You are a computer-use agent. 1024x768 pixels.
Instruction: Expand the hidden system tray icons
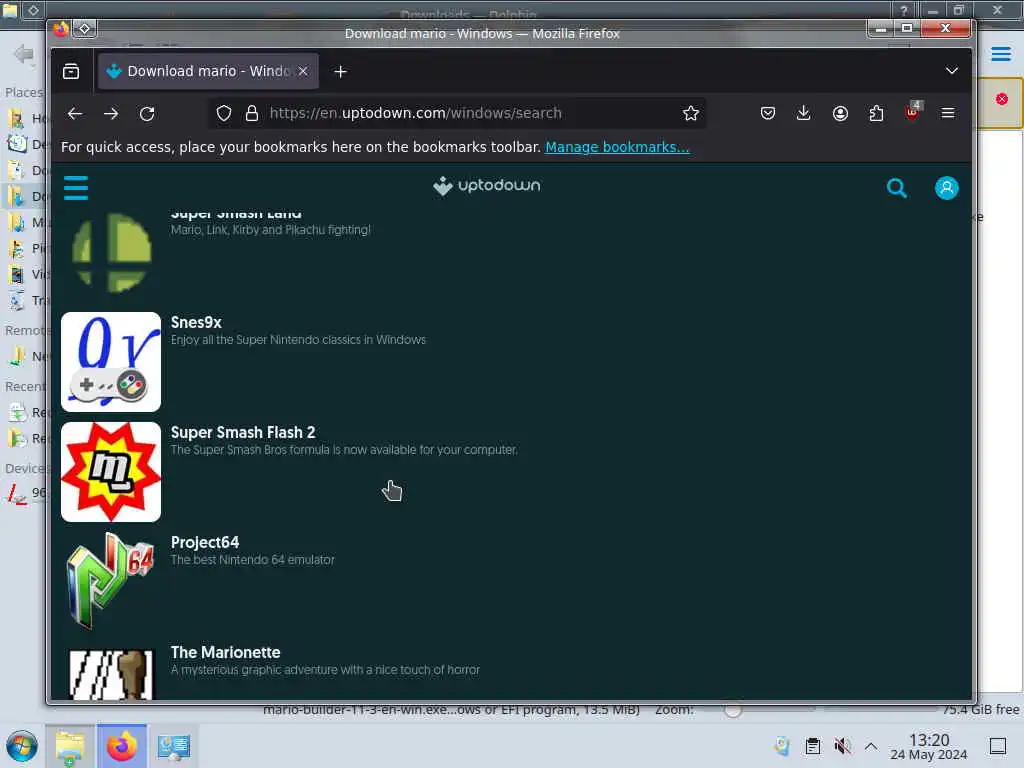[871, 746]
